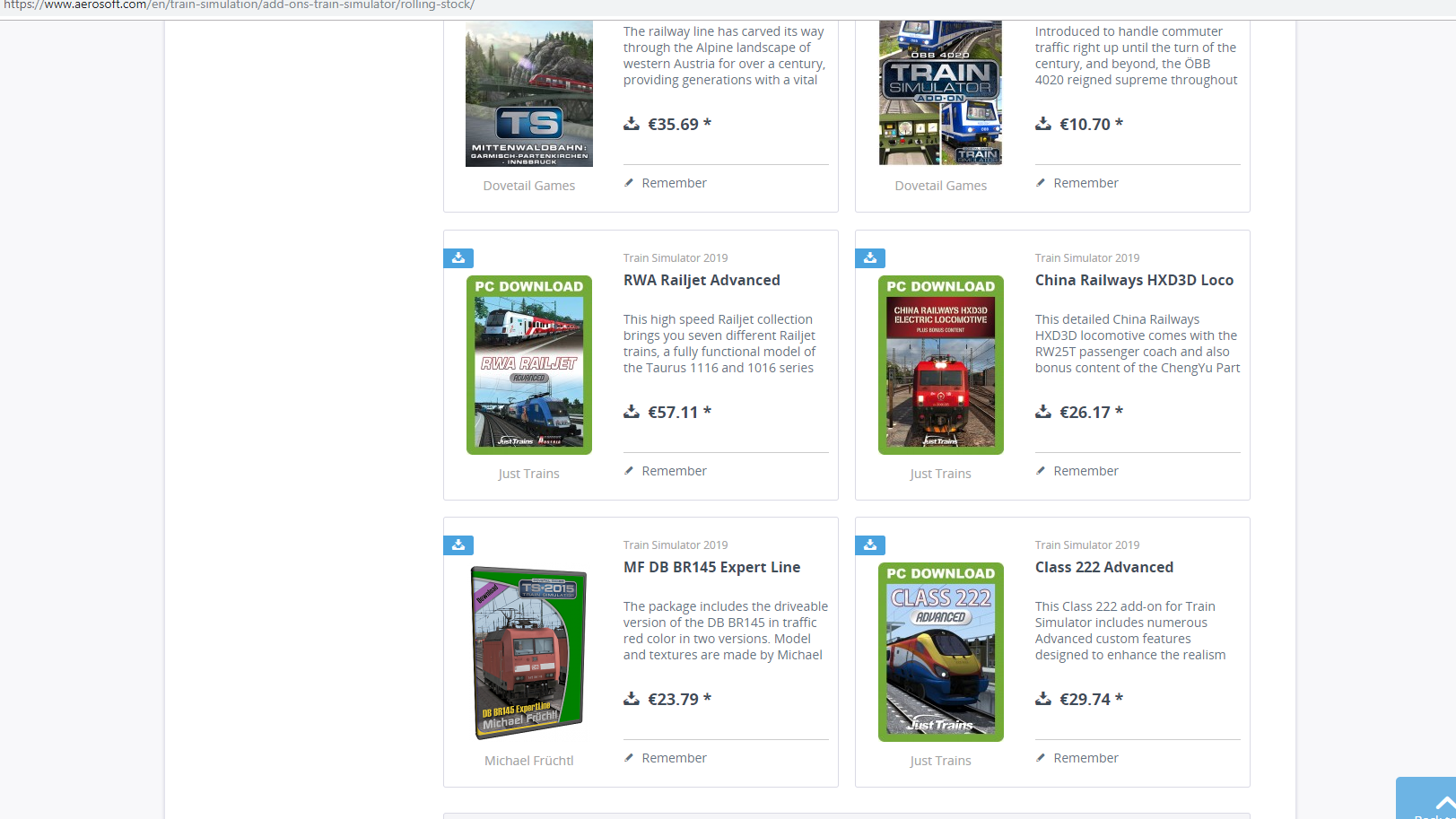Click Remember link on China Railways card
This screenshot has width=1456, height=819.
click(x=1085, y=471)
